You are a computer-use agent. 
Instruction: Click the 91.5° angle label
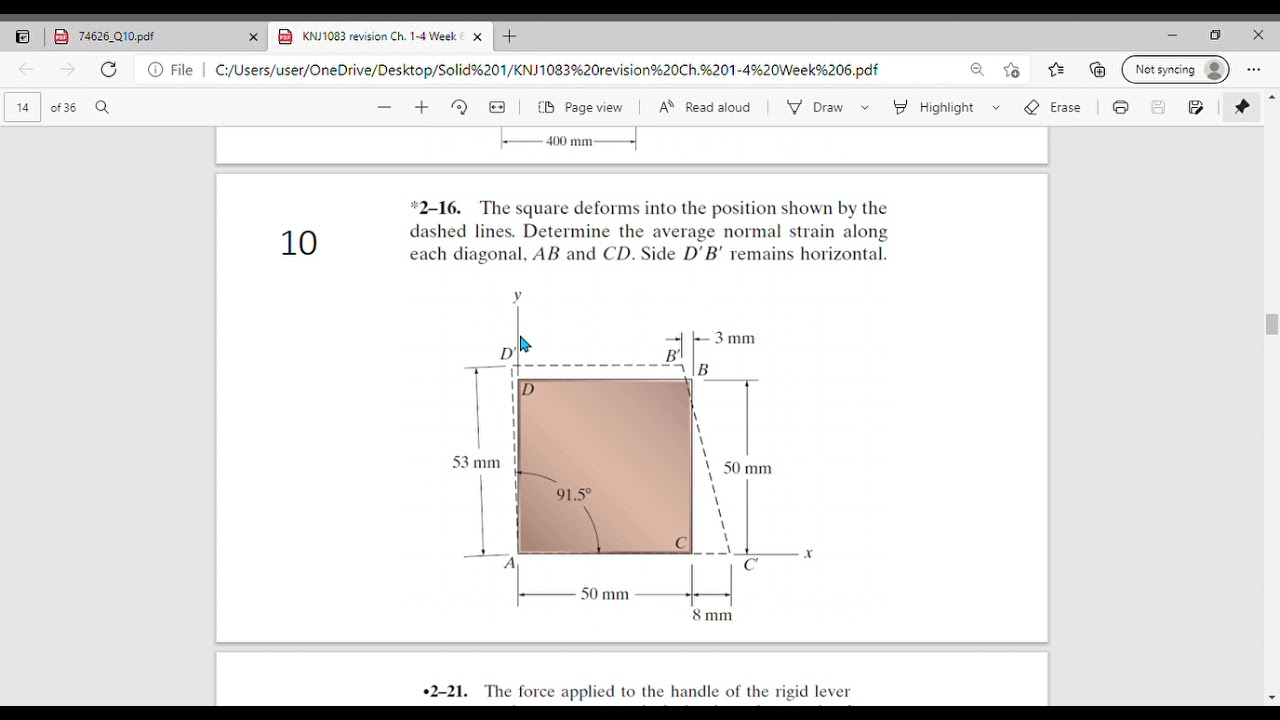[574, 494]
